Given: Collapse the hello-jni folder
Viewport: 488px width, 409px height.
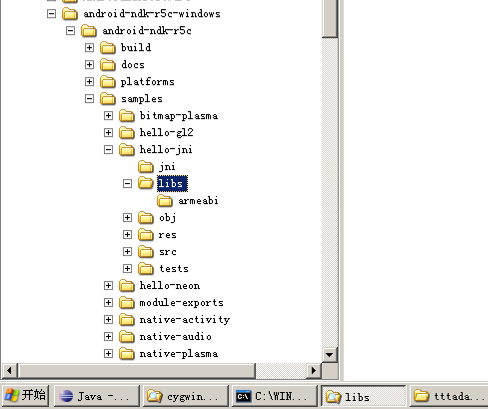Looking at the screenshot, I should [x=108, y=150].
